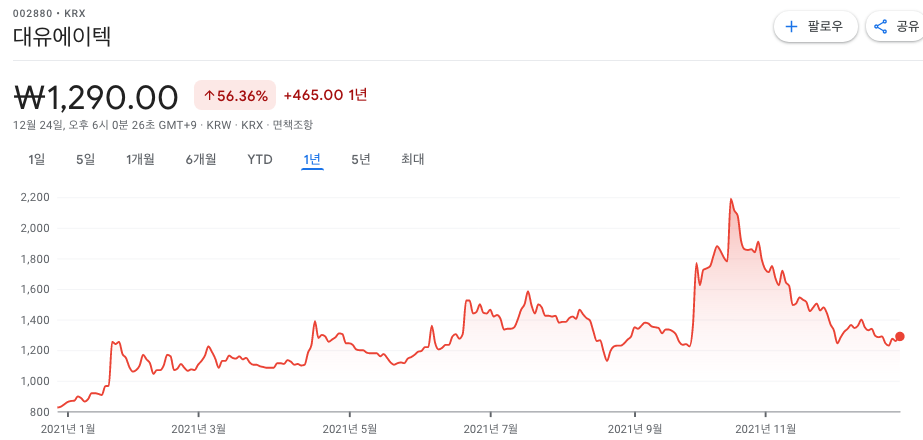Click the 면책조항 disclaimer link
The height and width of the screenshot is (440, 923).
click(x=293, y=125)
